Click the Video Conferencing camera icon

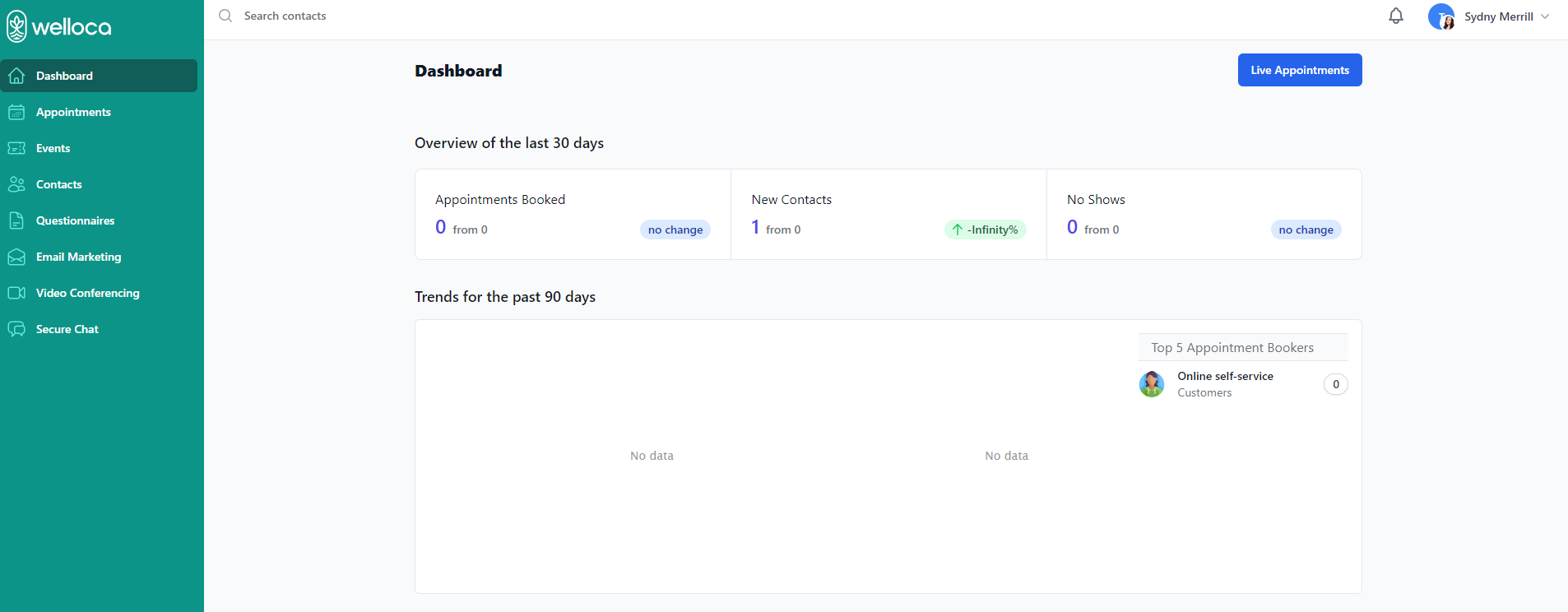pyautogui.click(x=16, y=293)
